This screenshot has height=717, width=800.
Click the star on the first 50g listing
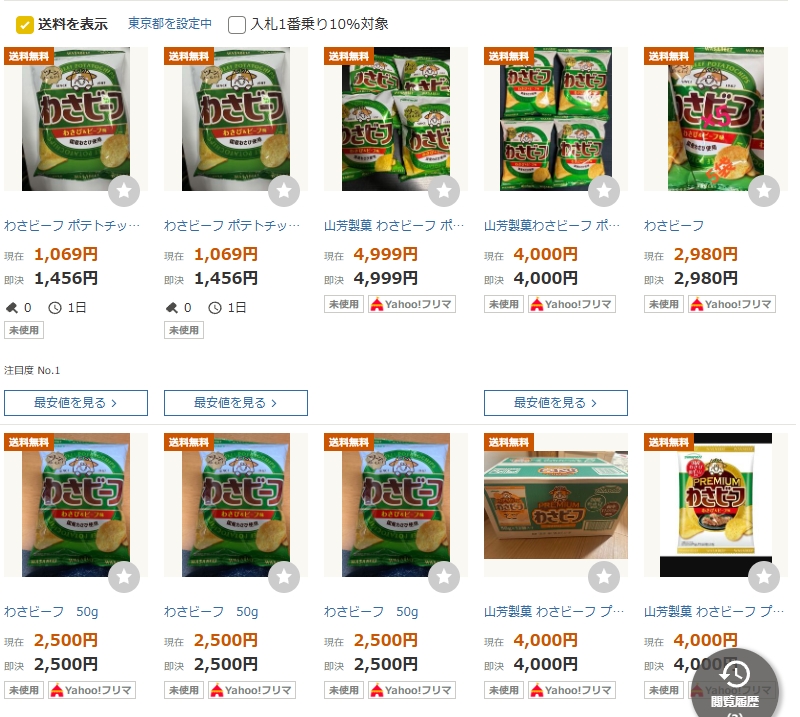click(x=124, y=577)
